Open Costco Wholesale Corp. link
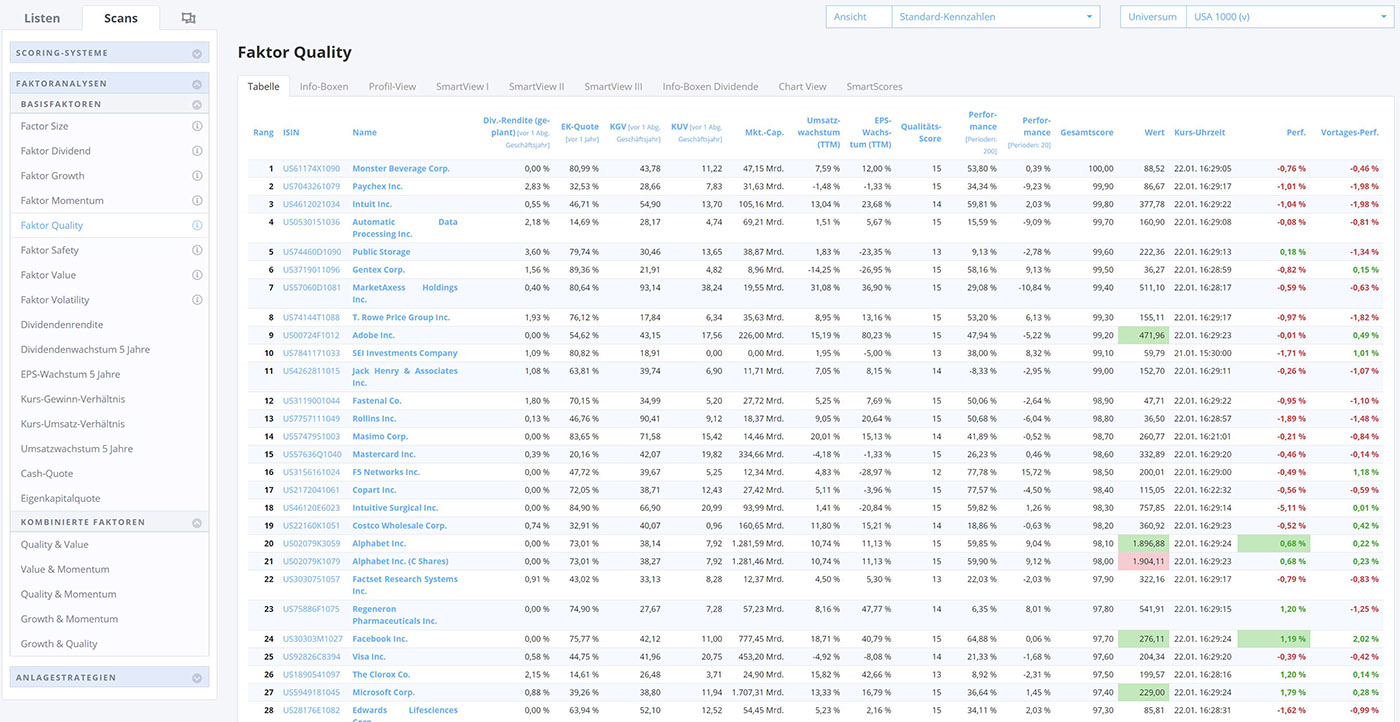The height and width of the screenshot is (722, 1400). [400, 526]
